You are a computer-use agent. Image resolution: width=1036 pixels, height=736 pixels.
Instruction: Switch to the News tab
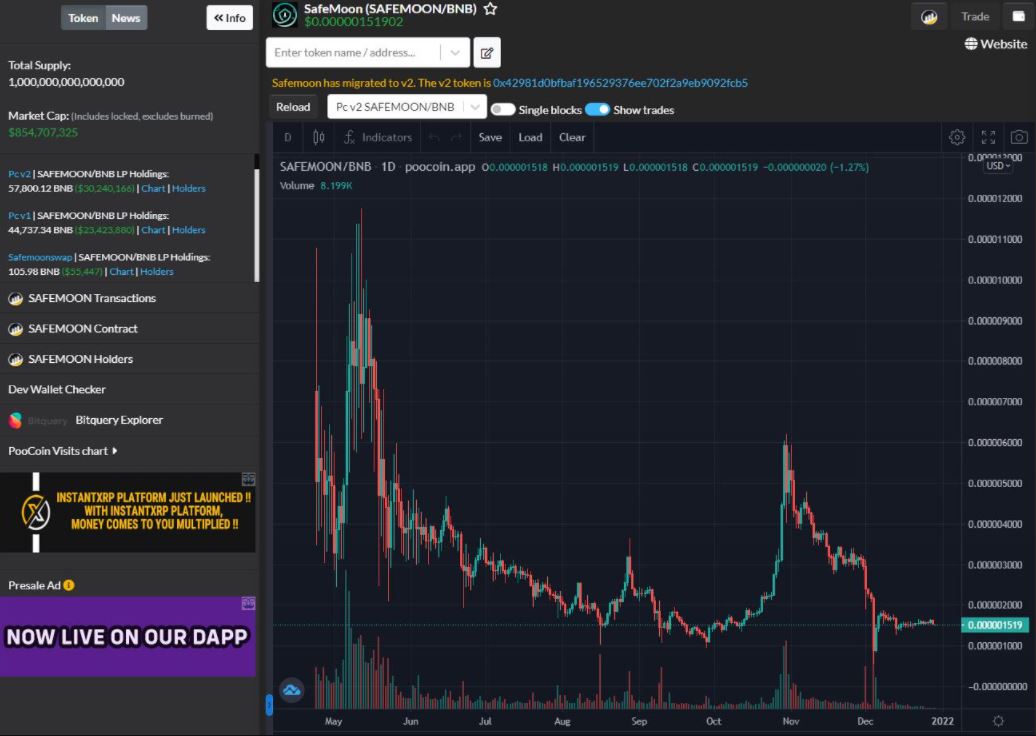click(126, 17)
